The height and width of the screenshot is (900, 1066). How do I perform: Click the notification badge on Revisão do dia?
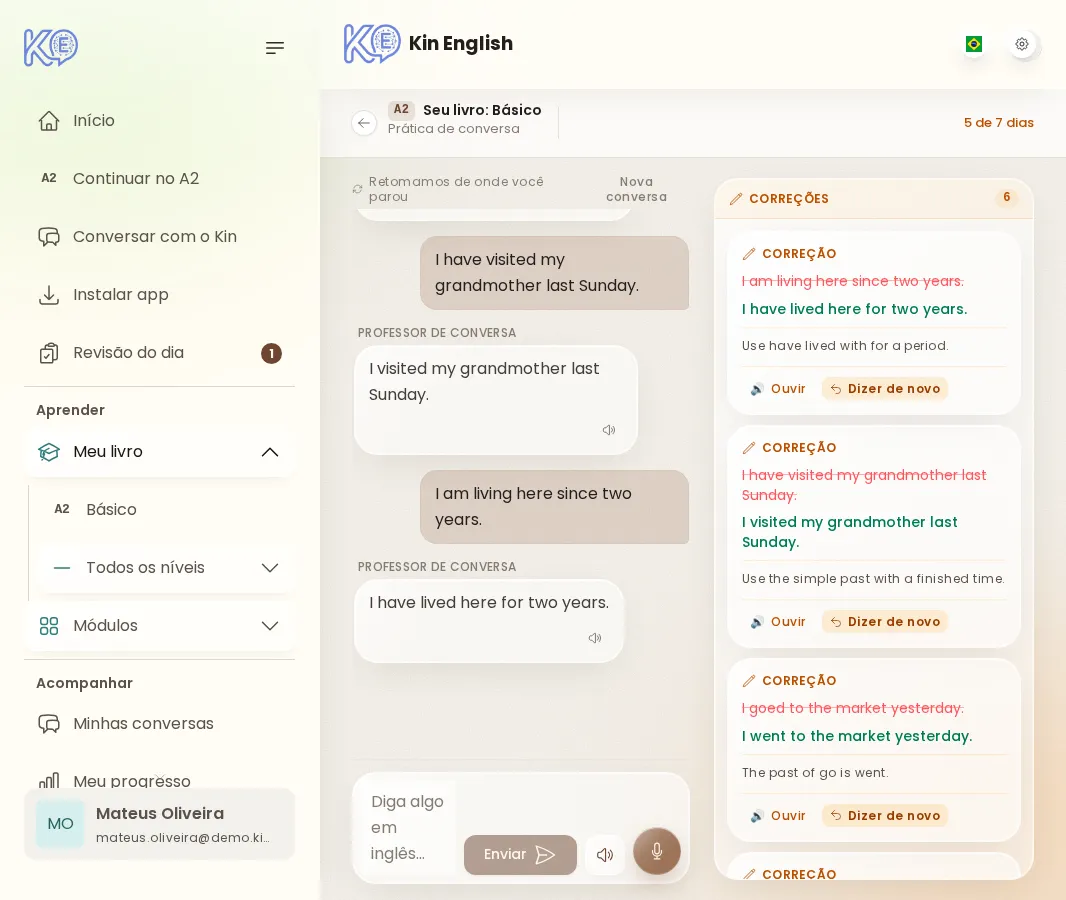[x=271, y=353]
